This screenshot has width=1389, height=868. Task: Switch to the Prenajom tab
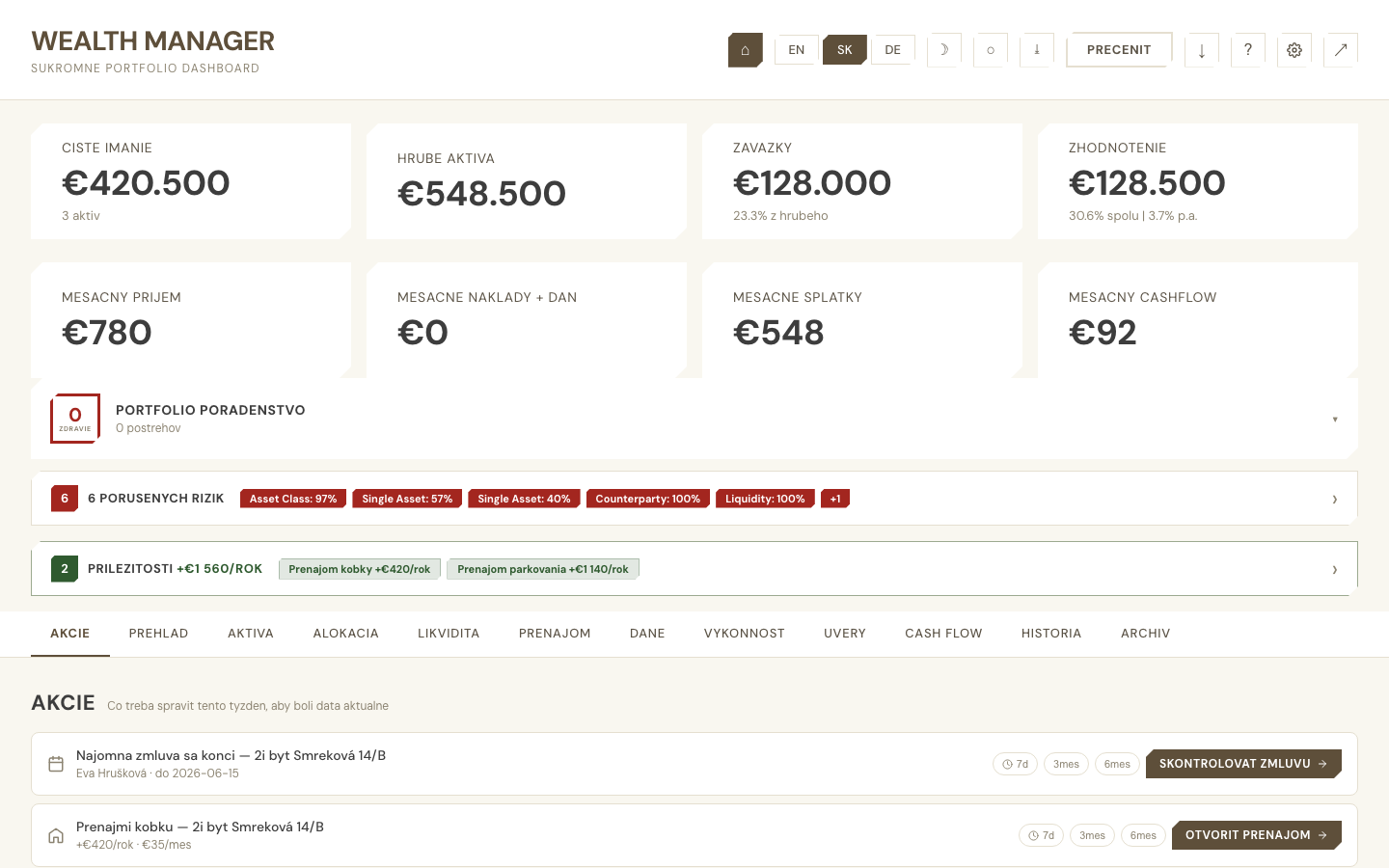coord(555,634)
